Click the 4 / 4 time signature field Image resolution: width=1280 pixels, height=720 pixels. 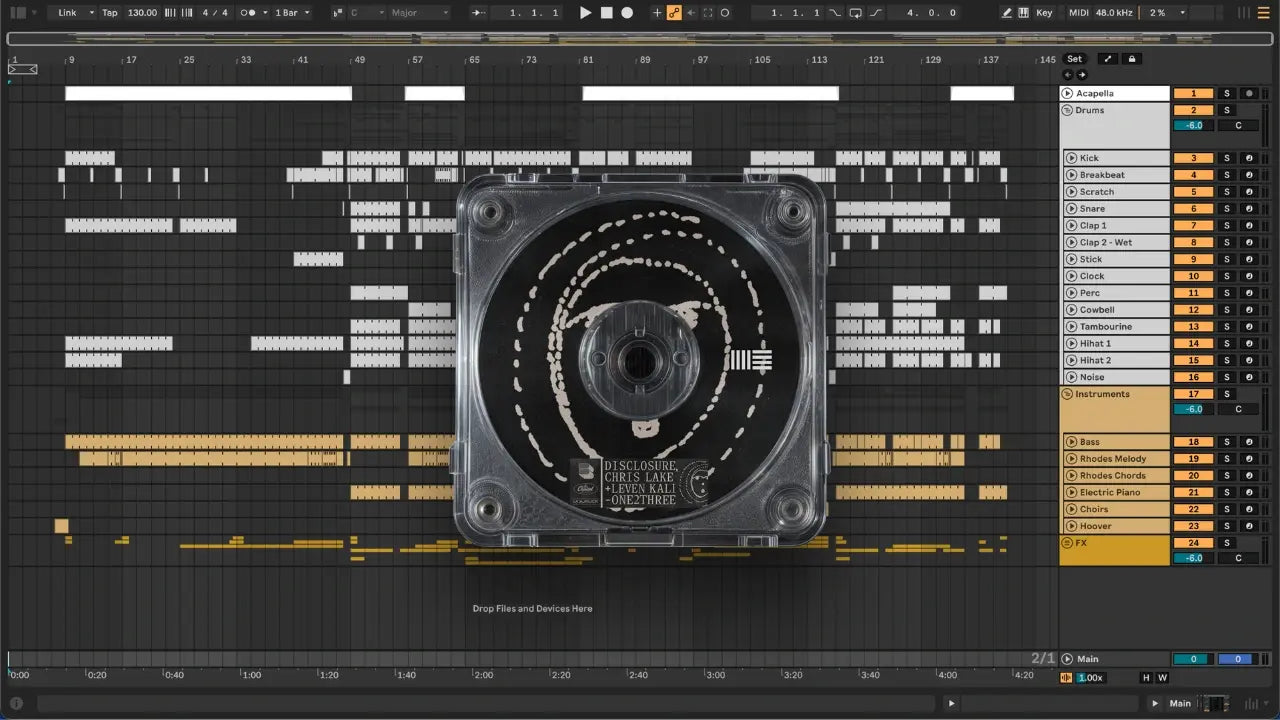(x=213, y=13)
